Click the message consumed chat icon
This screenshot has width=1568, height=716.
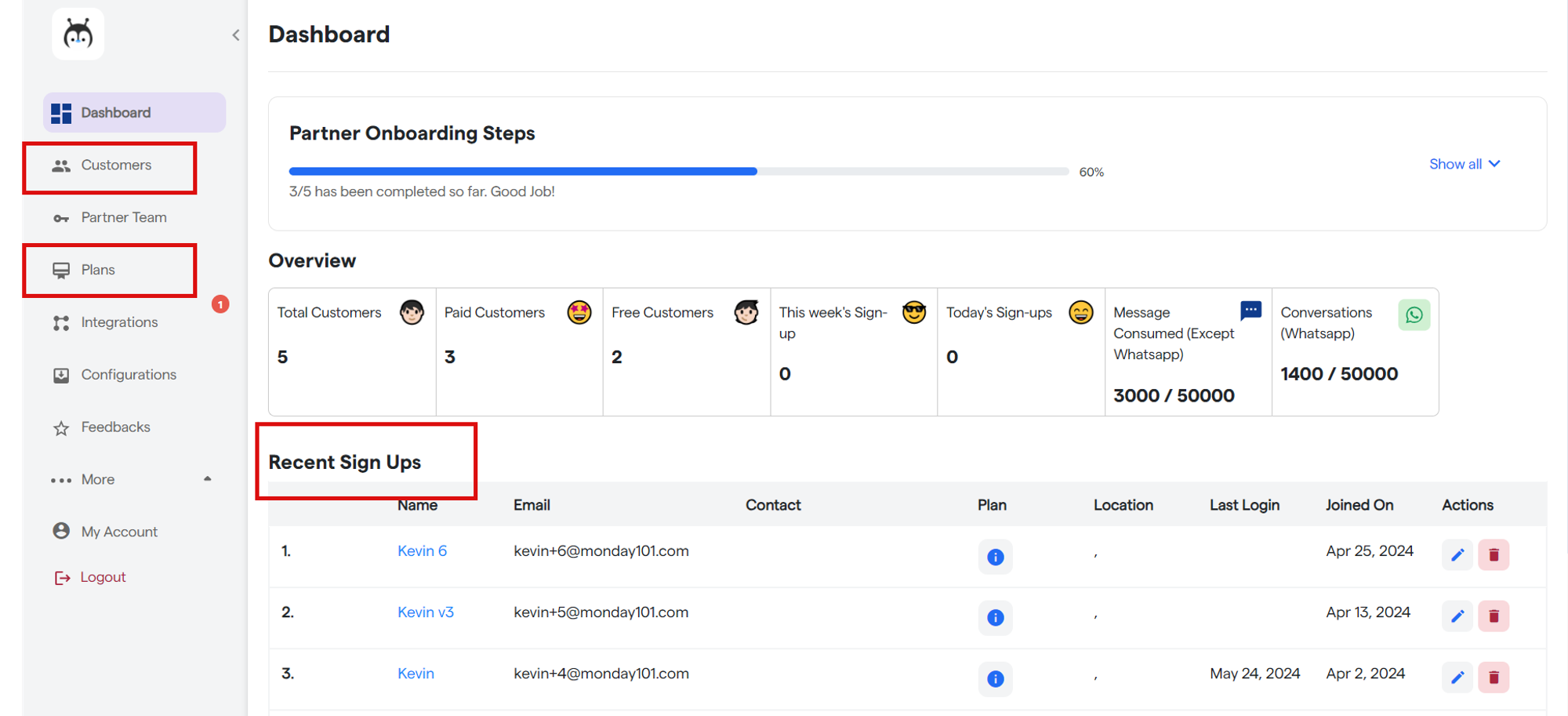click(x=1250, y=311)
